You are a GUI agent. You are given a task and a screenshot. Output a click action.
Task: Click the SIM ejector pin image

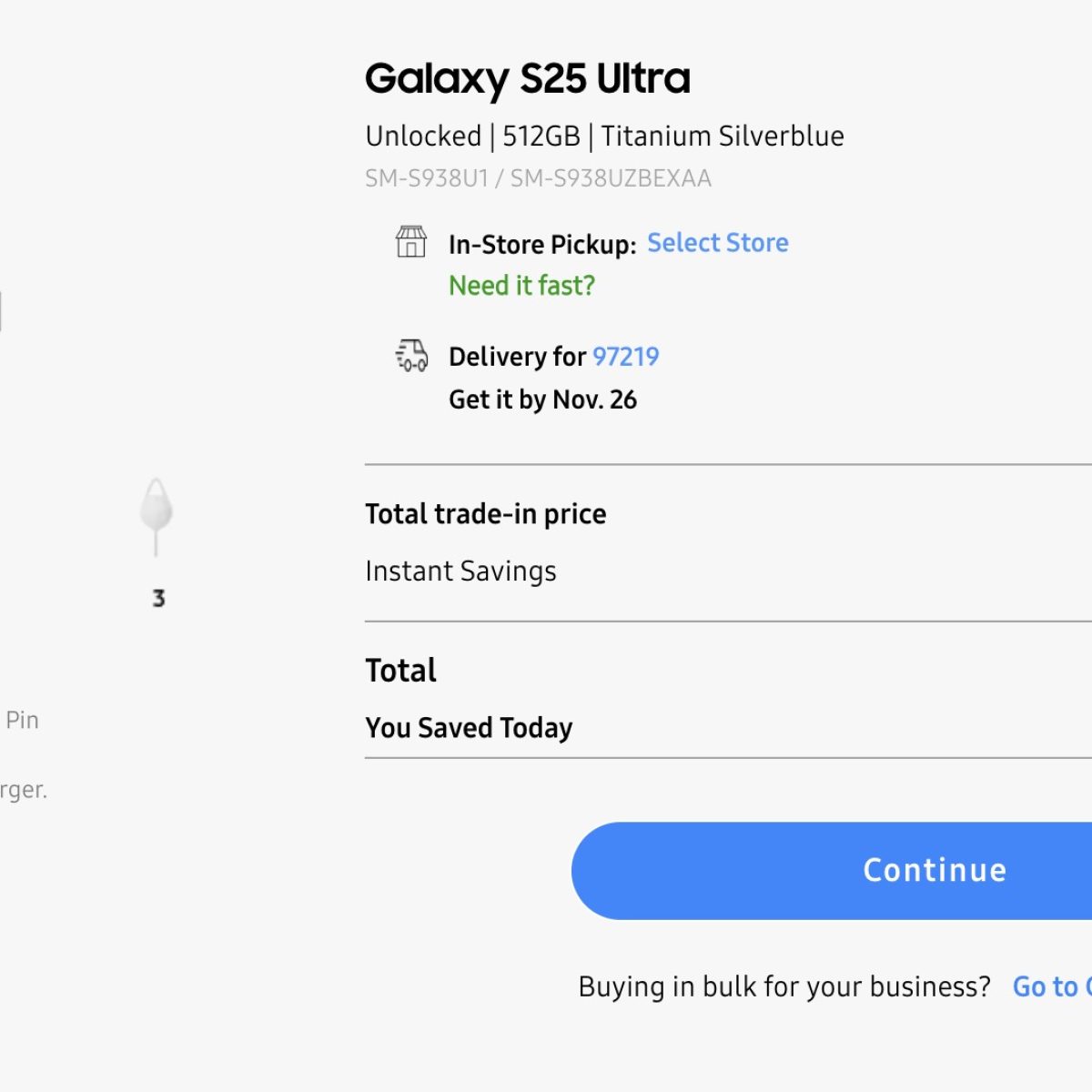pyautogui.click(x=157, y=515)
